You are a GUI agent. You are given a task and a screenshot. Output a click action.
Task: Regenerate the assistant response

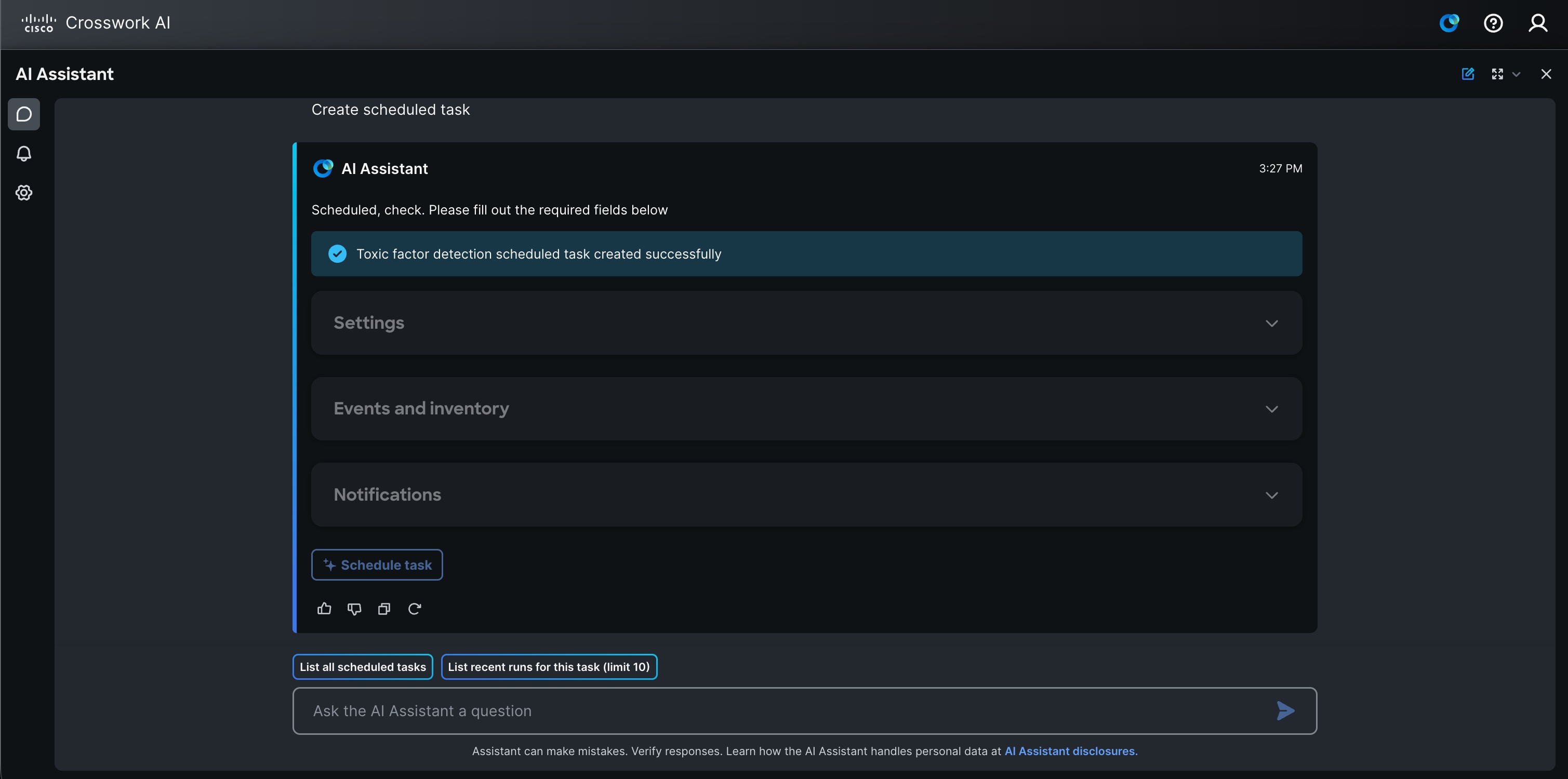click(x=415, y=609)
